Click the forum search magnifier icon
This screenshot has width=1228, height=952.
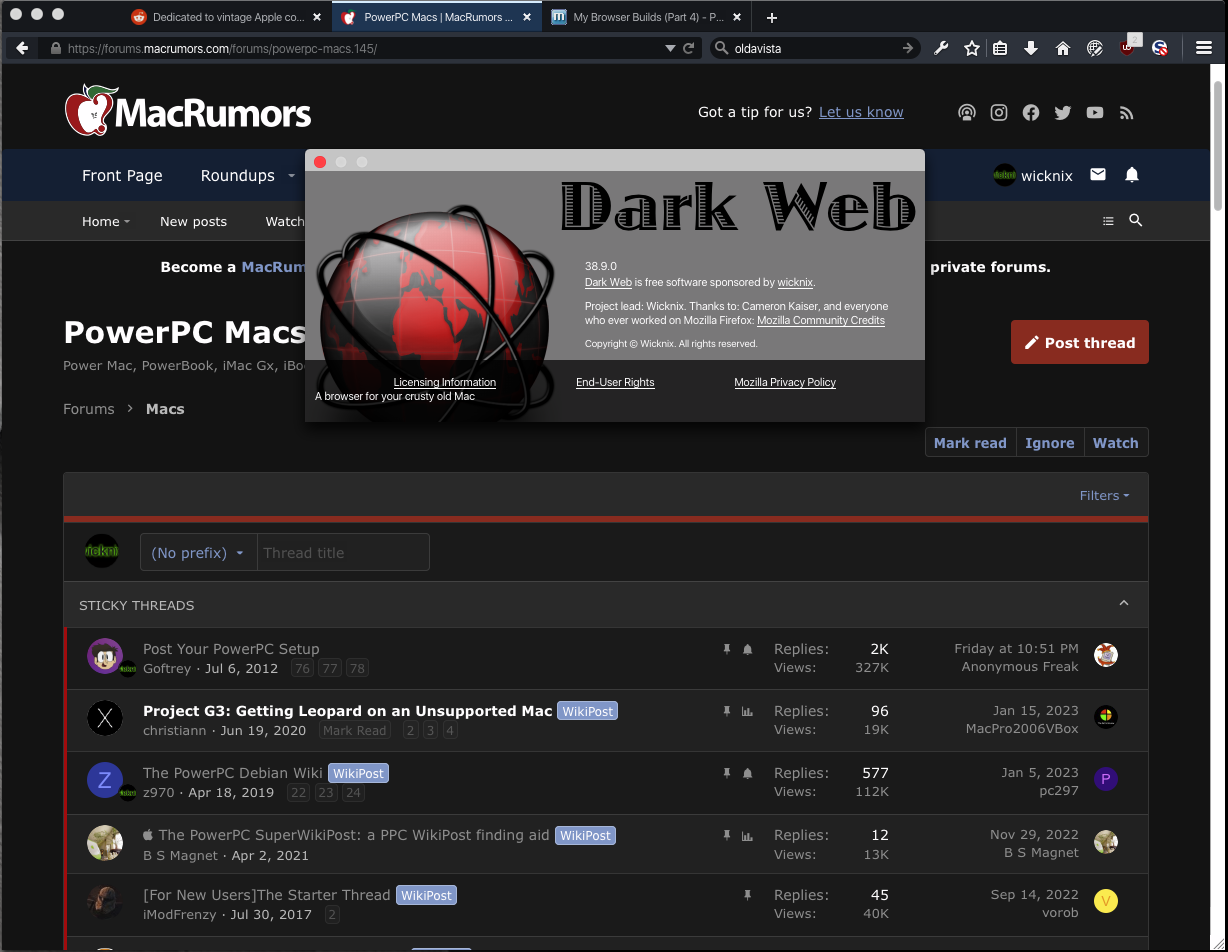tap(1136, 221)
